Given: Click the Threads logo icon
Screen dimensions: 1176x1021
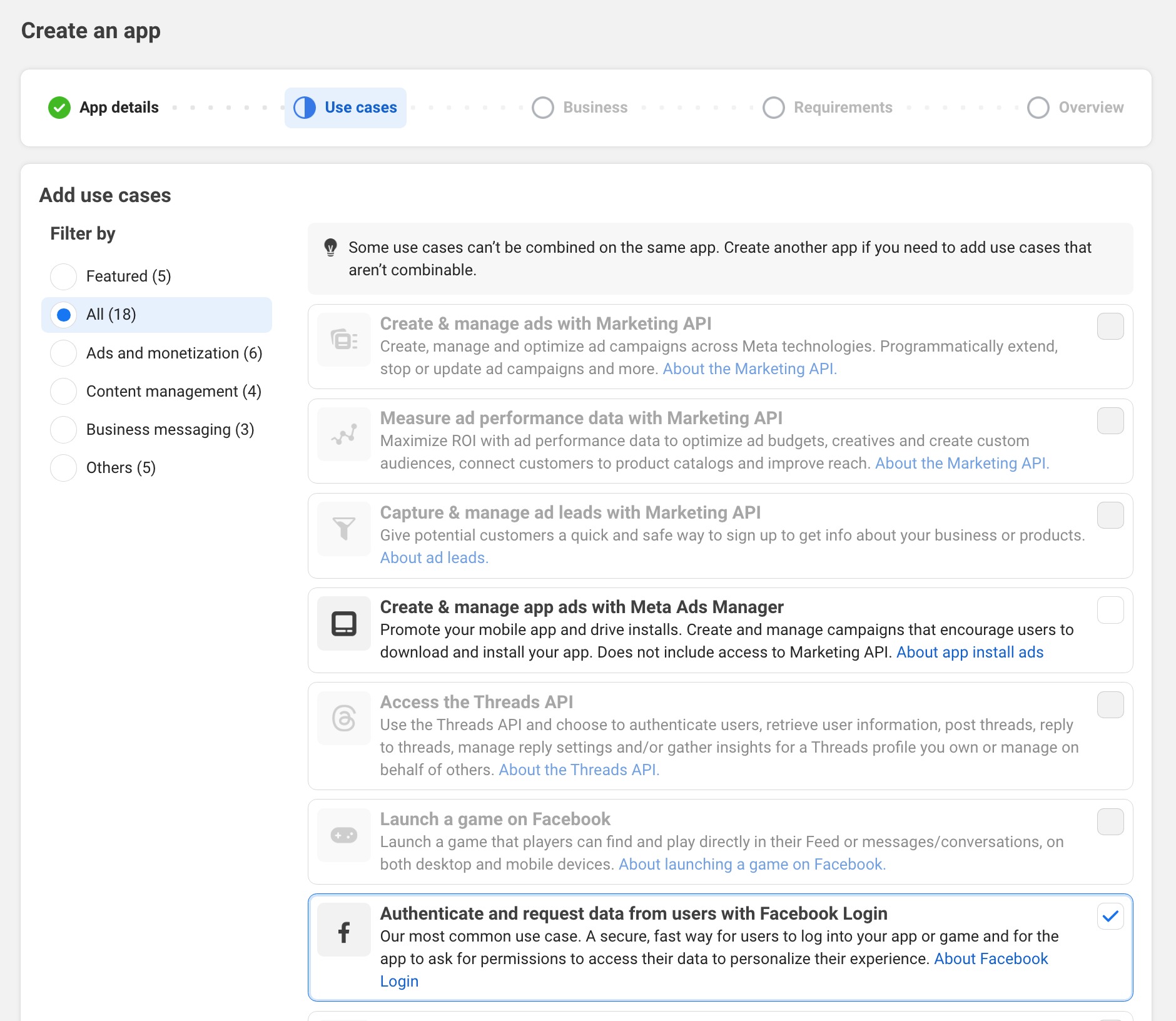Looking at the screenshot, I should [x=344, y=718].
